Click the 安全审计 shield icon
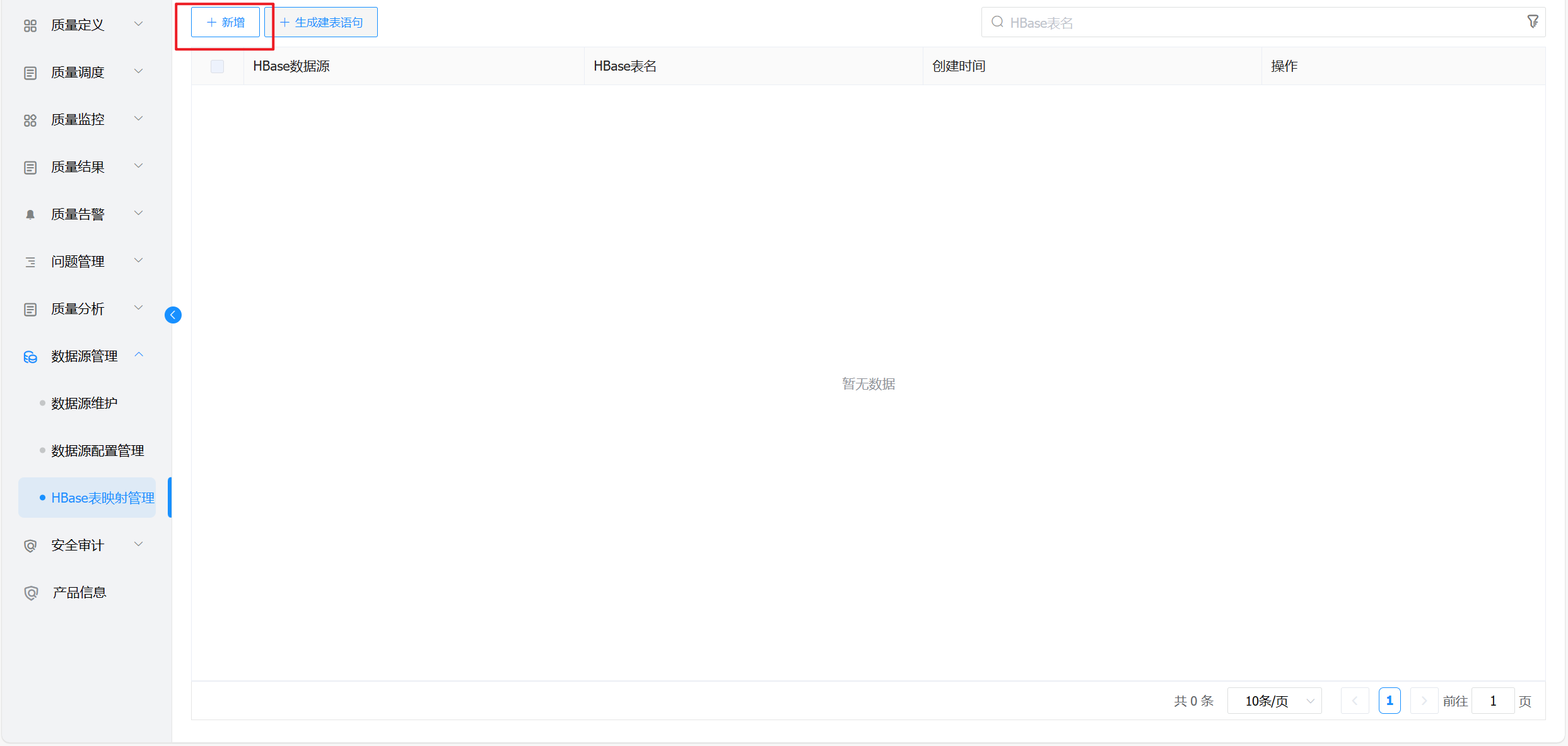1568x746 pixels. 30,545
